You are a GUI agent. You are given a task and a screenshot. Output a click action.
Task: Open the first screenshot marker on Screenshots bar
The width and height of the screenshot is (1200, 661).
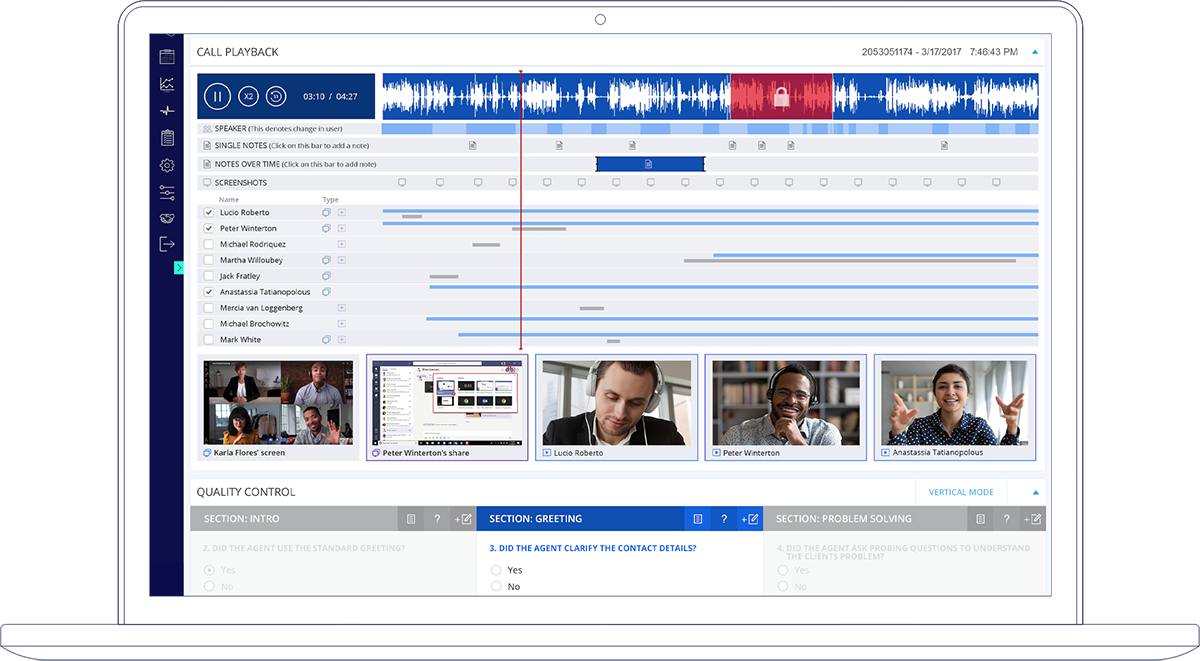pos(402,183)
